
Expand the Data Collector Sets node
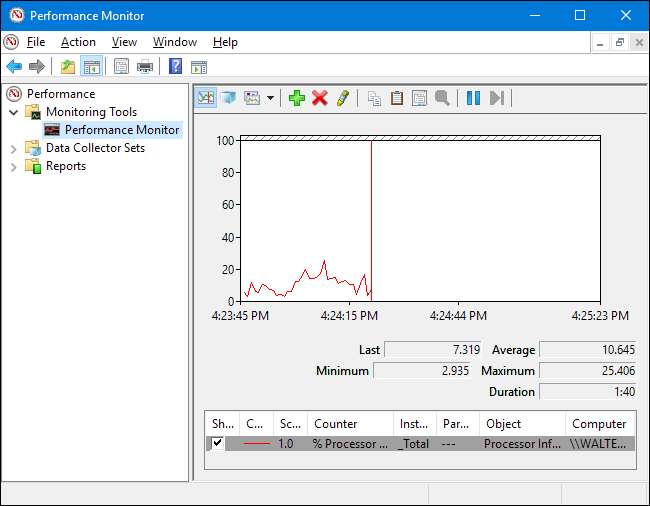[14, 148]
